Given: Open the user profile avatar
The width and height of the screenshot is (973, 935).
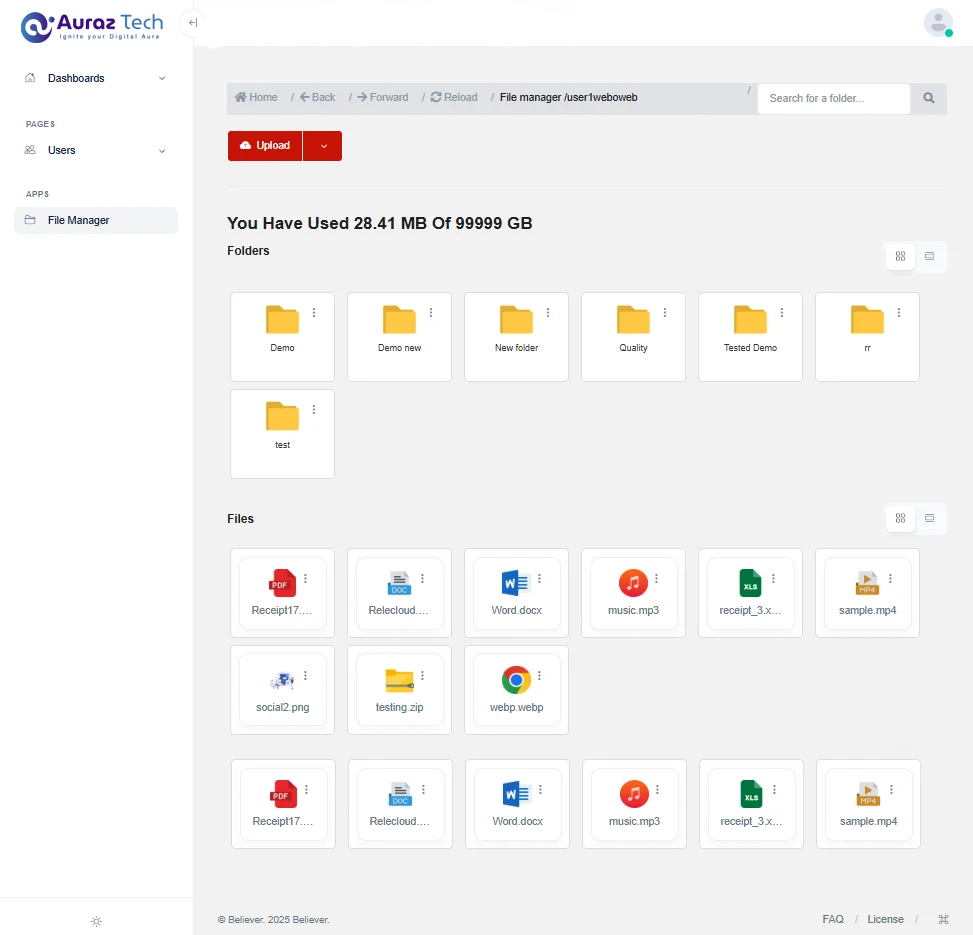Looking at the screenshot, I should pyautogui.click(x=937, y=23).
